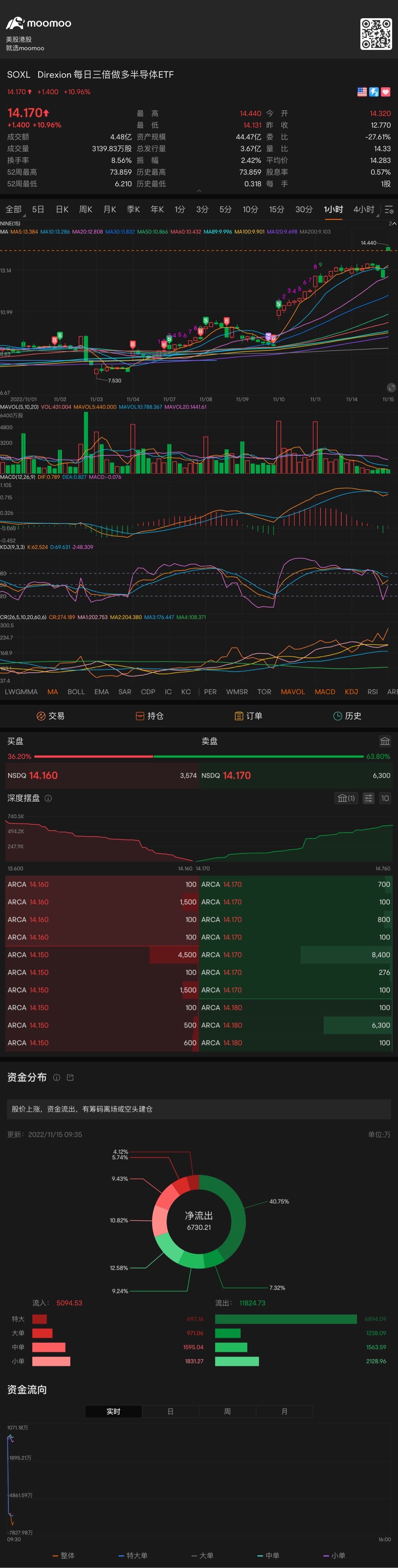Select NSDQ ask price 14.170

[x=296, y=775]
